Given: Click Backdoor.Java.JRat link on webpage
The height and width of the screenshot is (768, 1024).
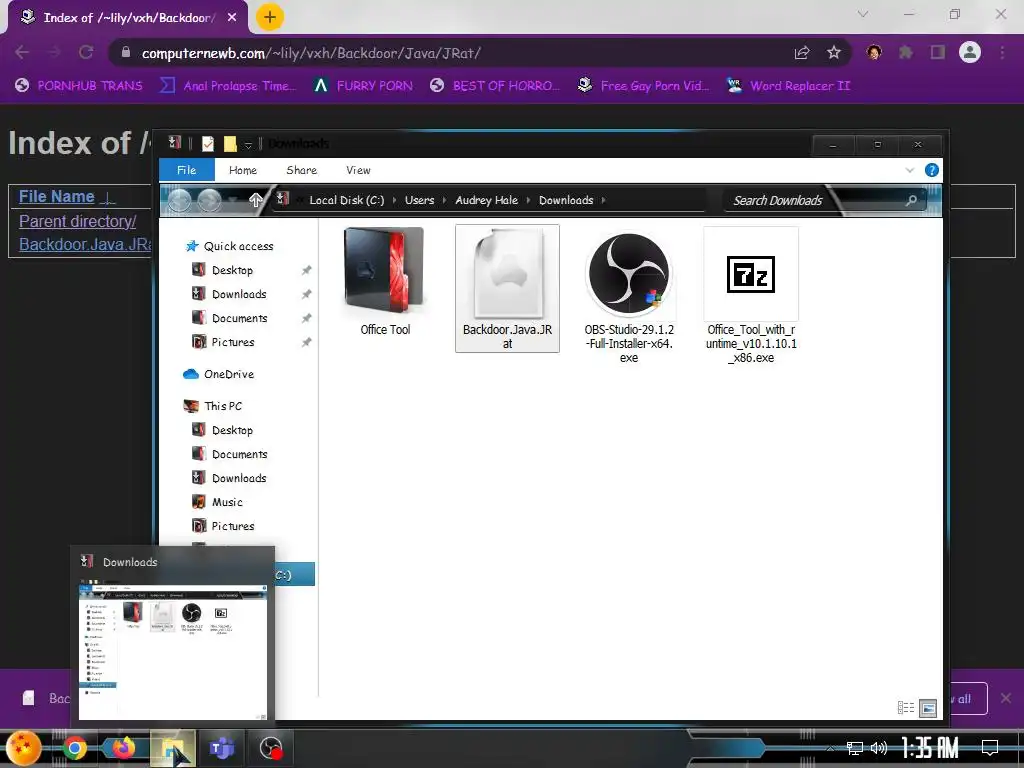Looking at the screenshot, I should [x=85, y=244].
